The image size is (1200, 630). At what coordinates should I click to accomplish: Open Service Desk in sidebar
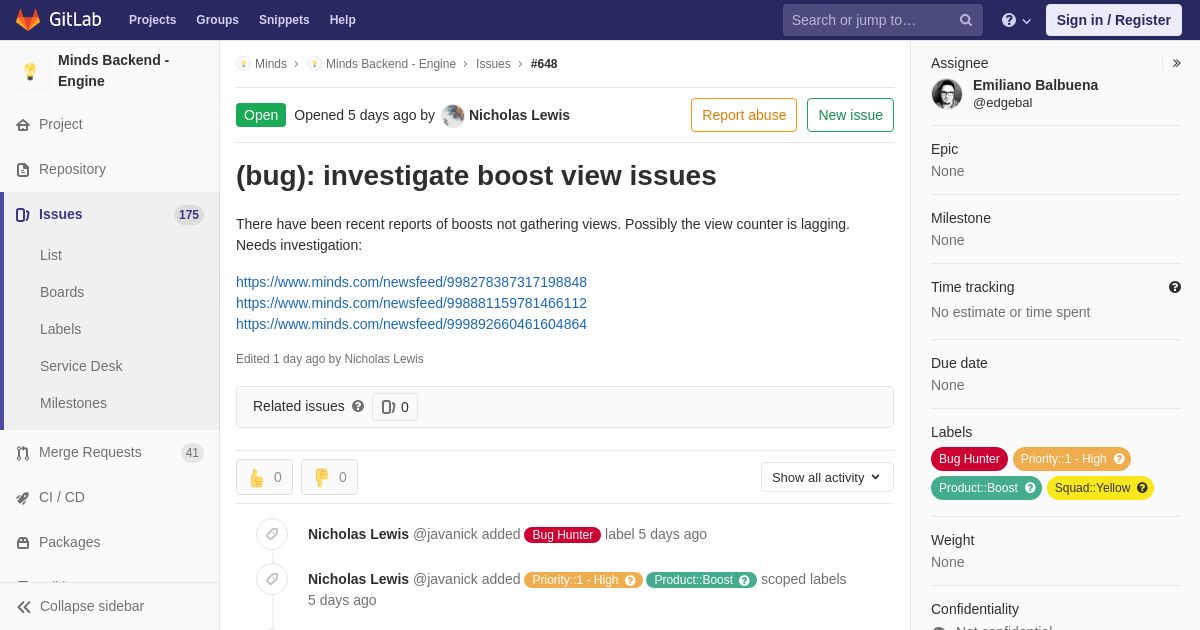[x=81, y=366]
